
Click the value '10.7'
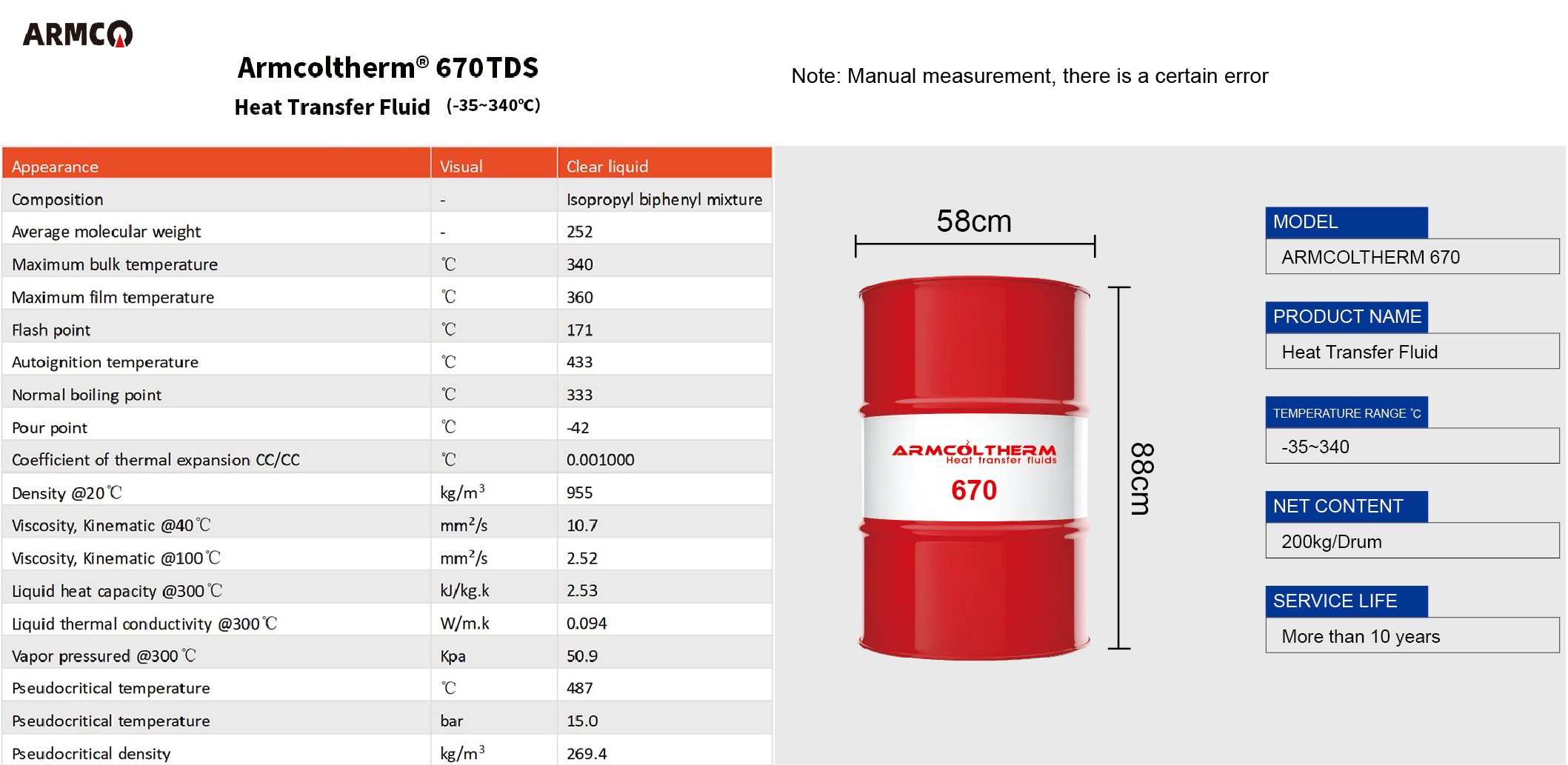tap(582, 525)
